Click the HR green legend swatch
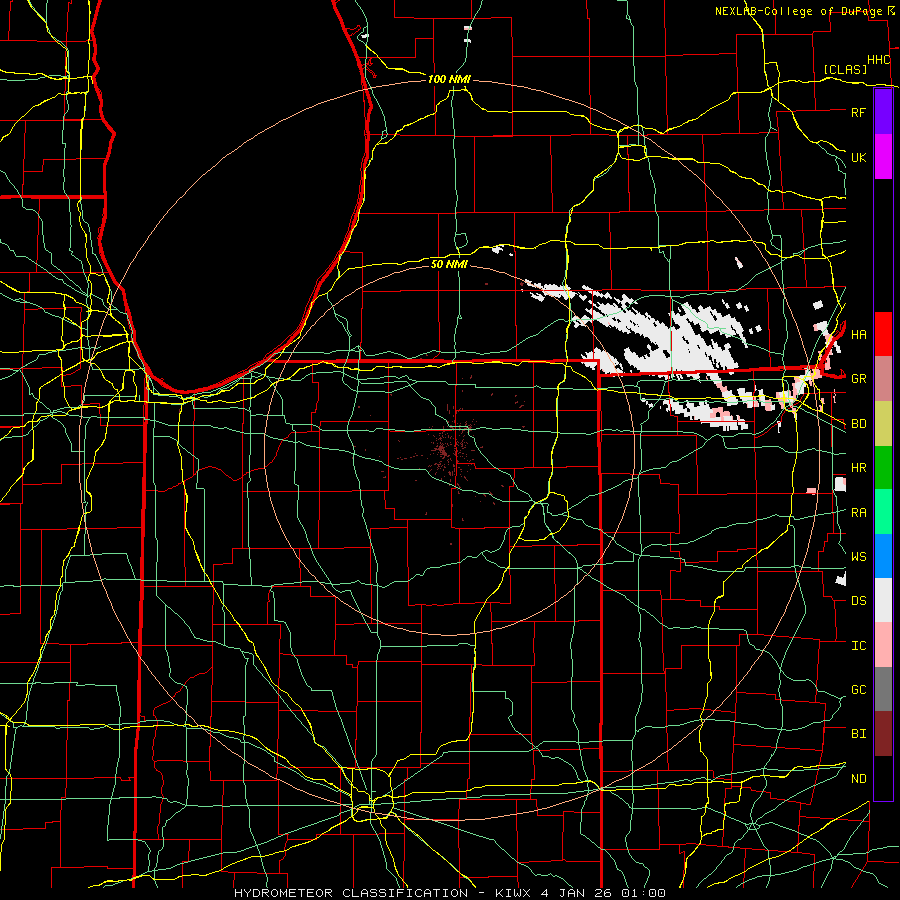The width and height of the screenshot is (900, 900). pos(883,467)
